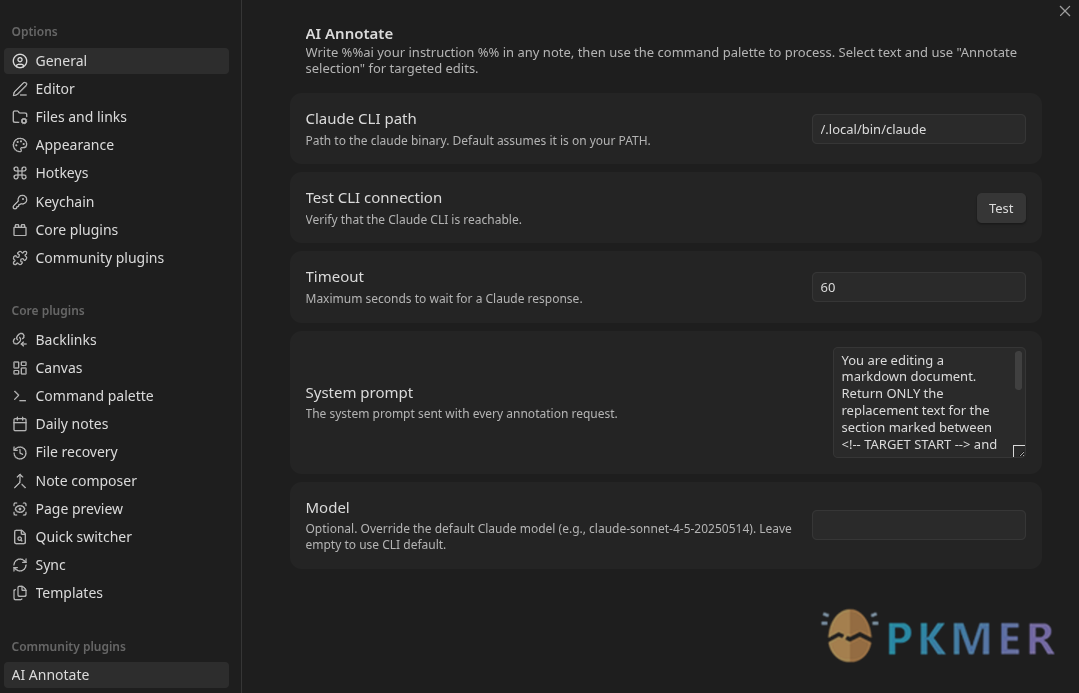Click the 'Core plugins' sidebar section header
The height and width of the screenshot is (693, 1079).
coord(48,311)
